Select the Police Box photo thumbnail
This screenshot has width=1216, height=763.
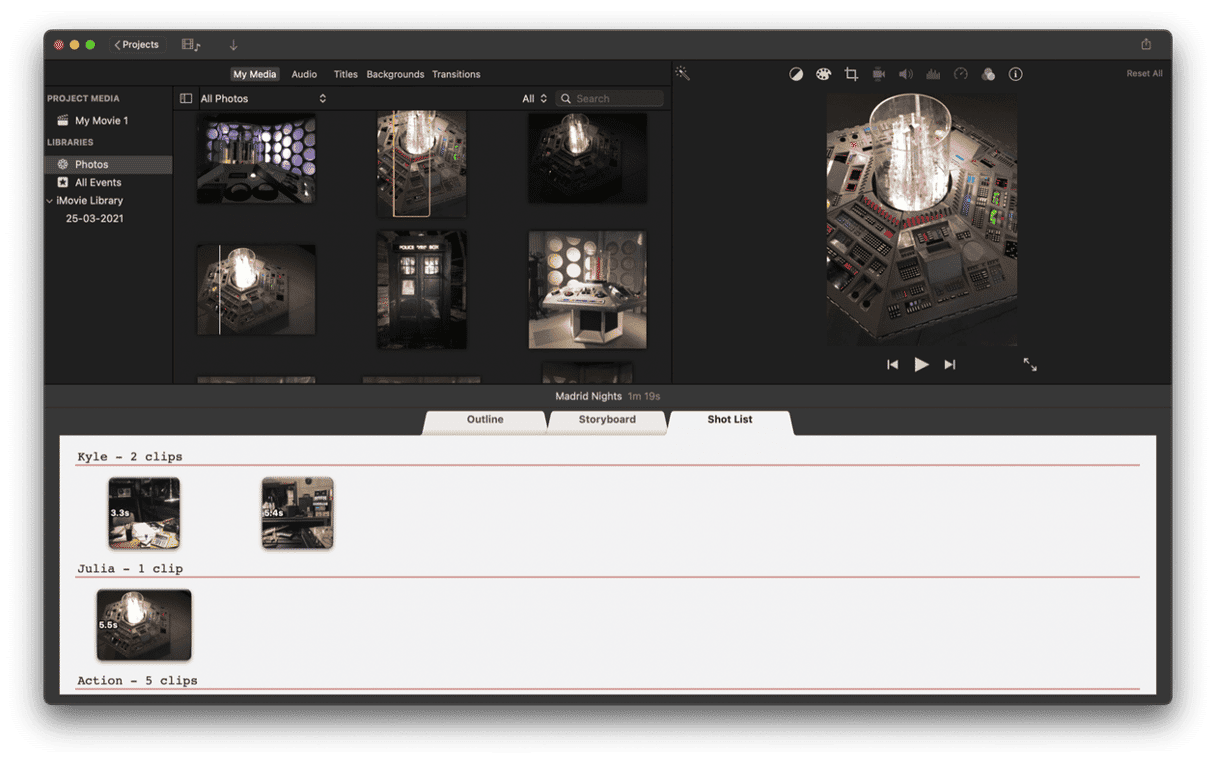[421, 290]
